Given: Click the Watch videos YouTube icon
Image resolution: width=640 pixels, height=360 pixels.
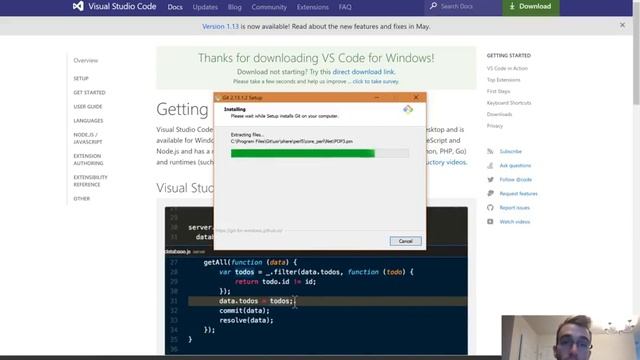Looking at the screenshot, I should point(490,222).
